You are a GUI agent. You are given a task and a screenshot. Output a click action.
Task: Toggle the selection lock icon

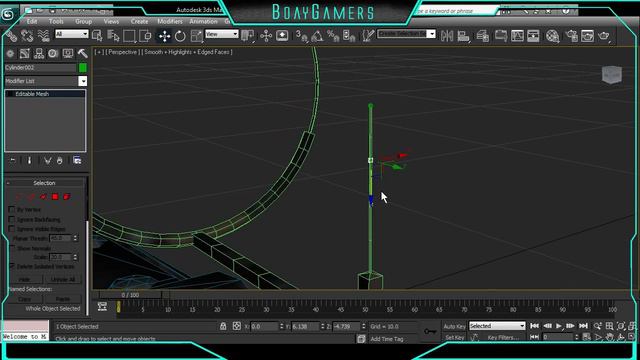(x=223, y=326)
